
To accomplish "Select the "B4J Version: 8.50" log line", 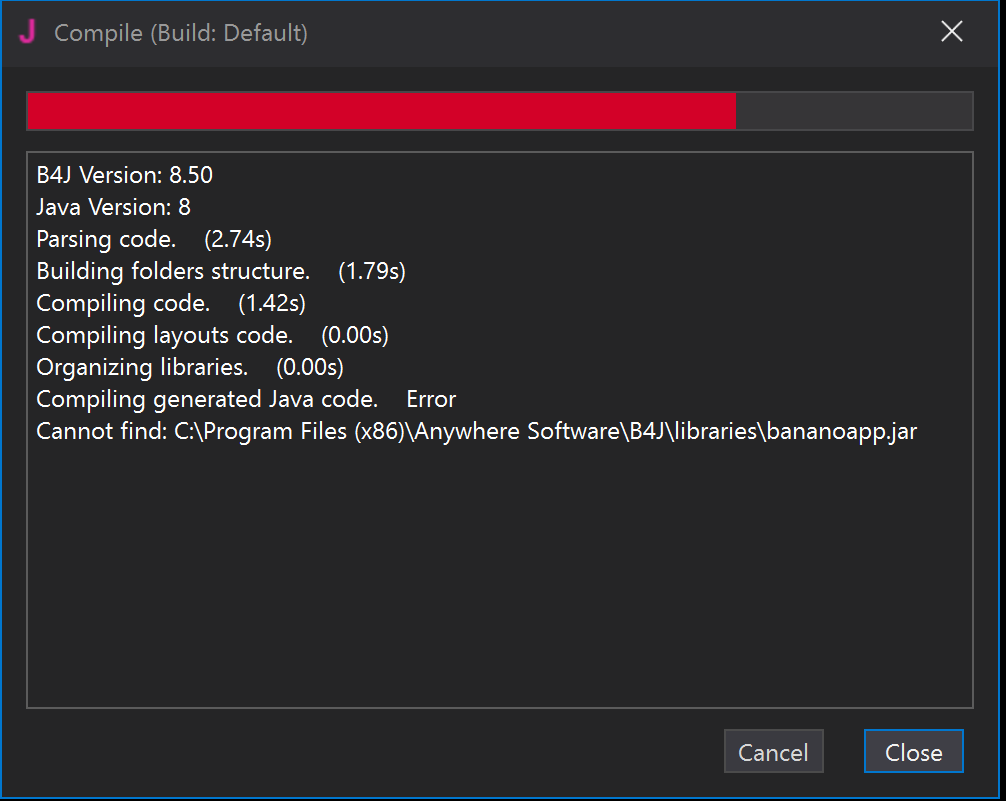I will click(x=124, y=175).
